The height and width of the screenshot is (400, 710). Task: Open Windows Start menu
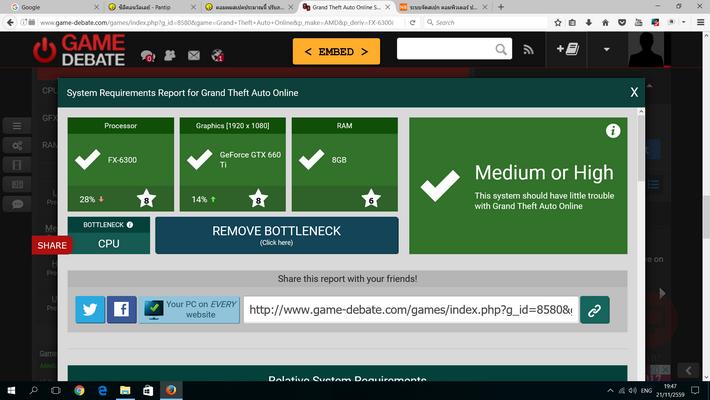pos(11,390)
